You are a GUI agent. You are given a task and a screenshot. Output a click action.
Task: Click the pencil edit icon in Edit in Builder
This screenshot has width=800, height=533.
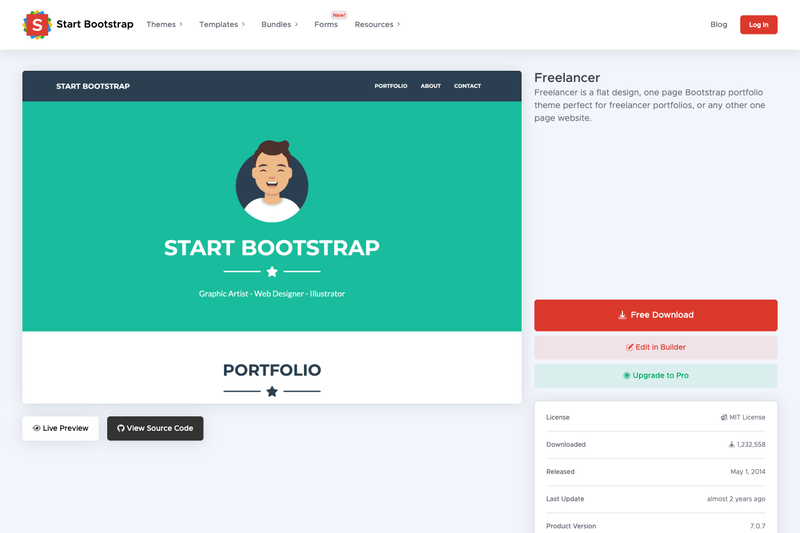click(630, 347)
